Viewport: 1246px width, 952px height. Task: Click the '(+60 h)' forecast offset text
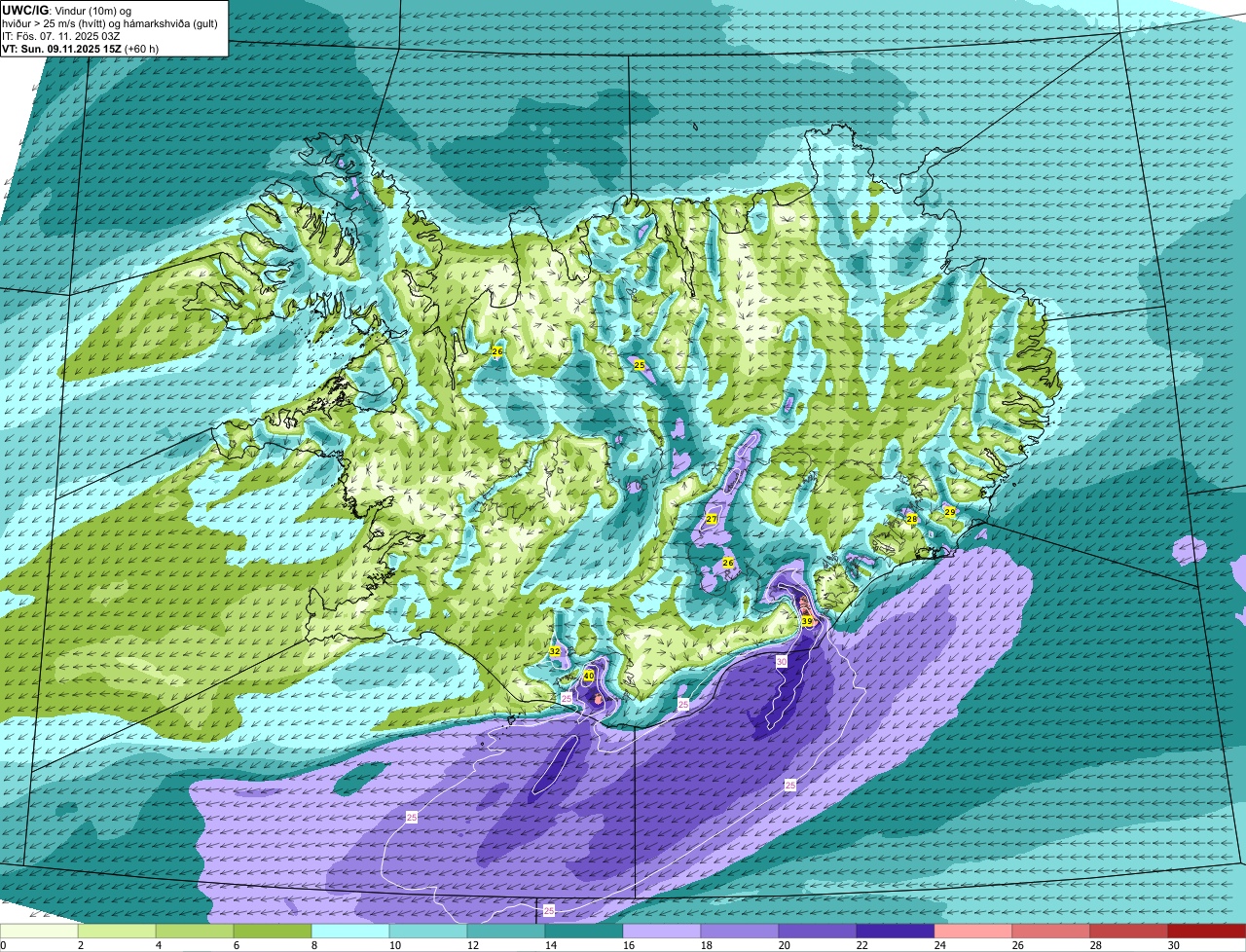coord(142,48)
